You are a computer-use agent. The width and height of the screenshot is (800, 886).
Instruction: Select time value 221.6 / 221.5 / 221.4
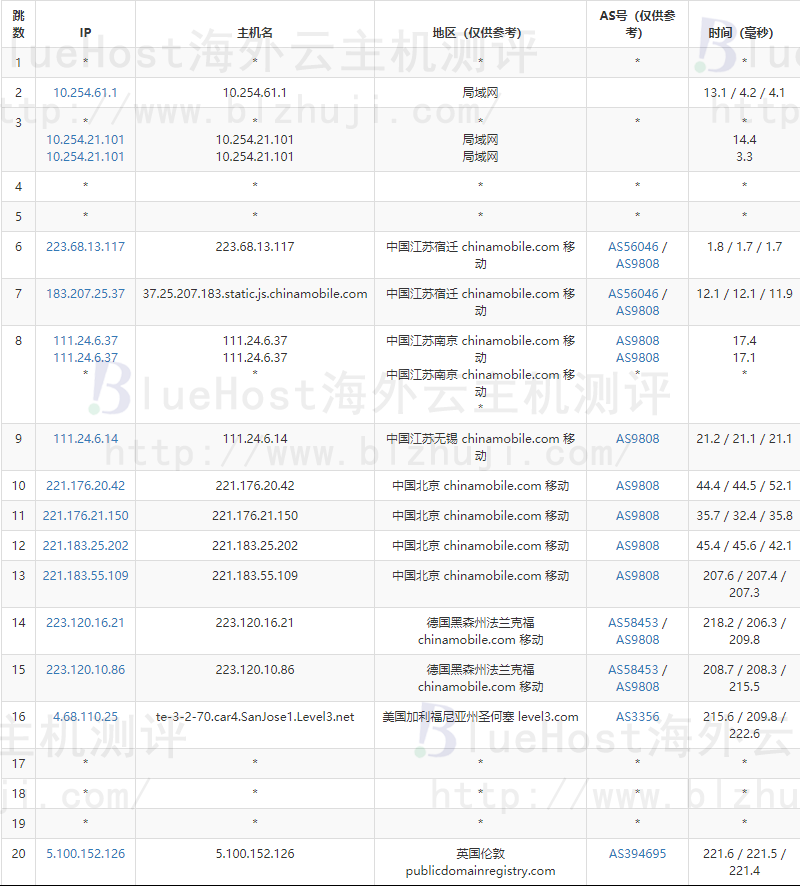tap(744, 862)
